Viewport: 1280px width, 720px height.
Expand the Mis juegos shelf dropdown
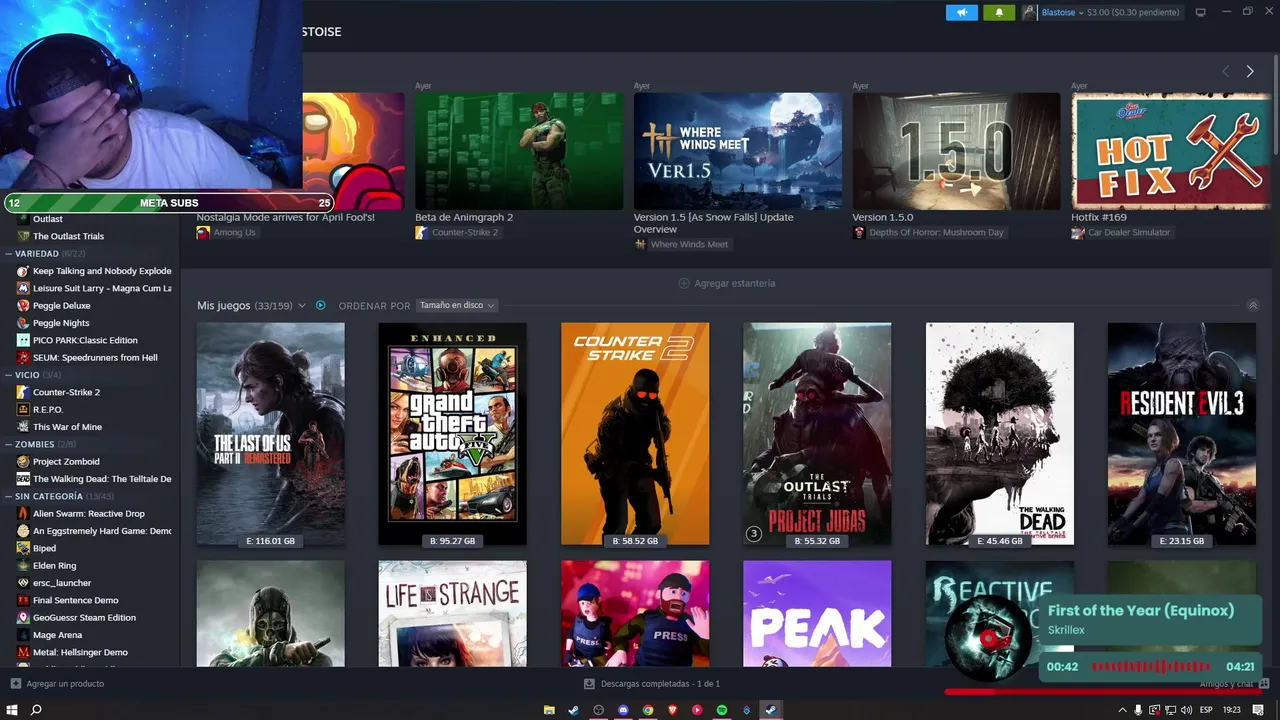tap(302, 305)
